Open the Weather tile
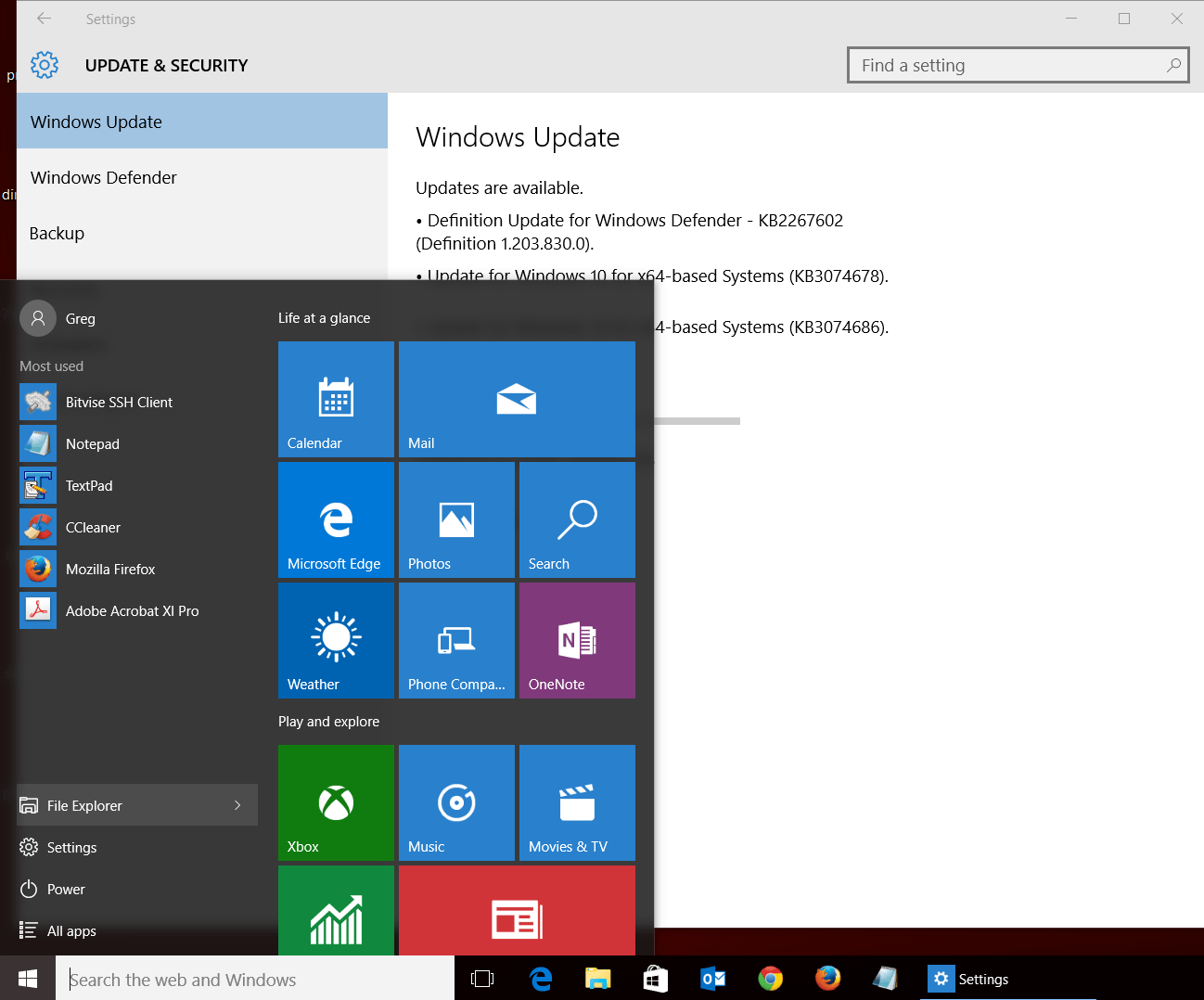Image resolution: width=1204 pixels, height=1000 pixels. pos(336,640)
